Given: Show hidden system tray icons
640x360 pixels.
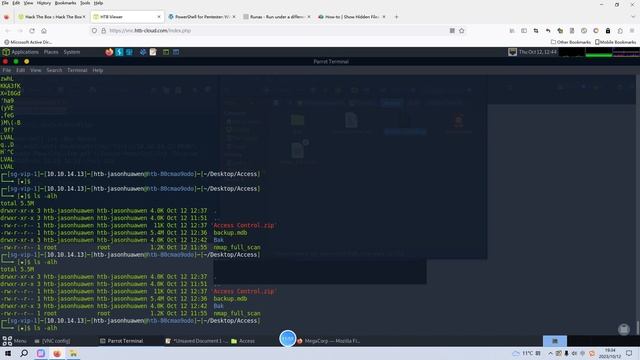Looking at the screenshot, I should 550,353.
